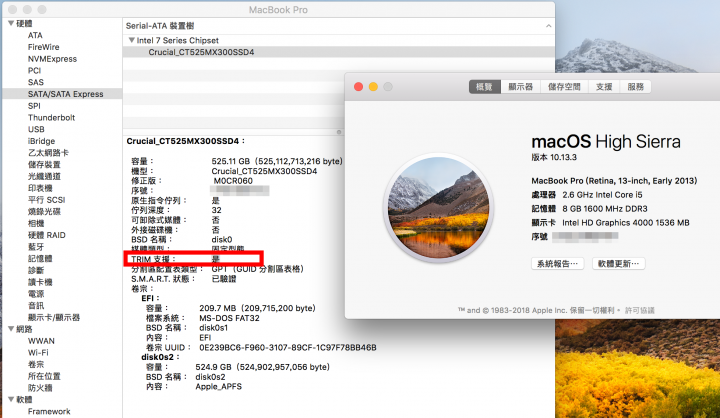Select Framework under software
Screen dimensions: 720x418
(49, 411)
